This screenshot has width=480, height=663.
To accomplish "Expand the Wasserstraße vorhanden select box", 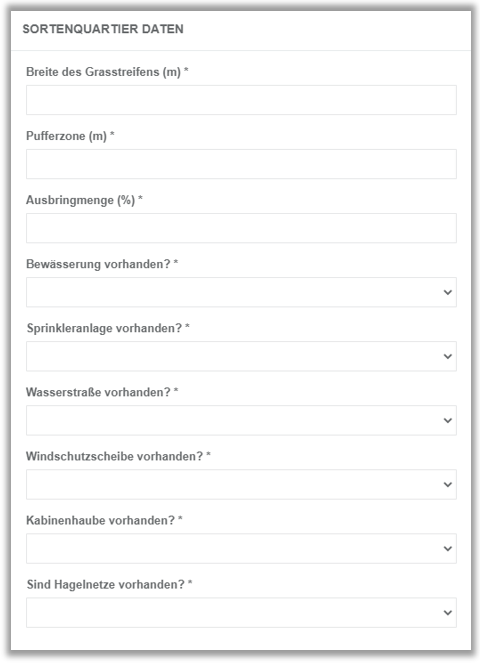I will tap(241, 420).
